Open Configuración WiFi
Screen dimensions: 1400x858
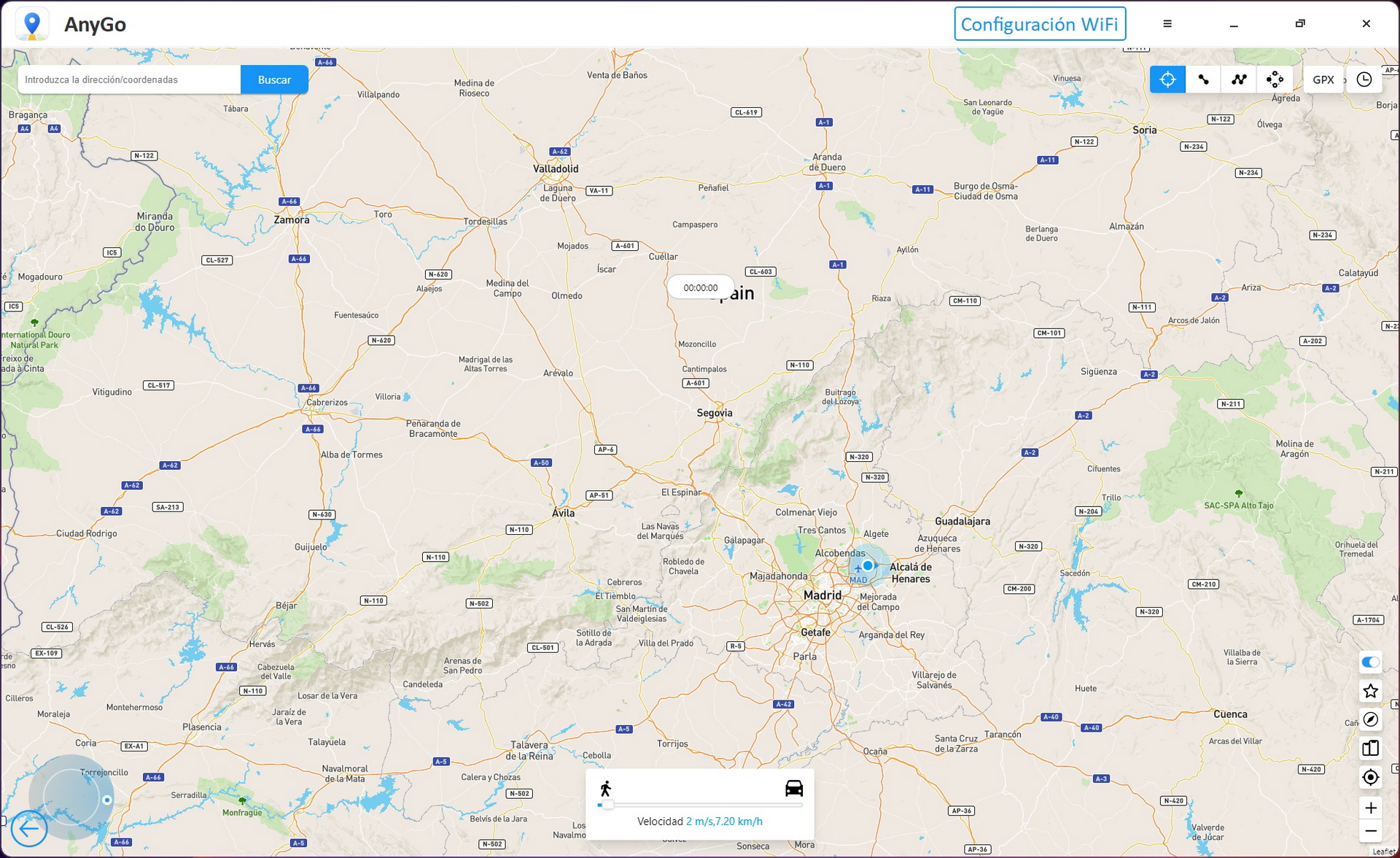1040,24
